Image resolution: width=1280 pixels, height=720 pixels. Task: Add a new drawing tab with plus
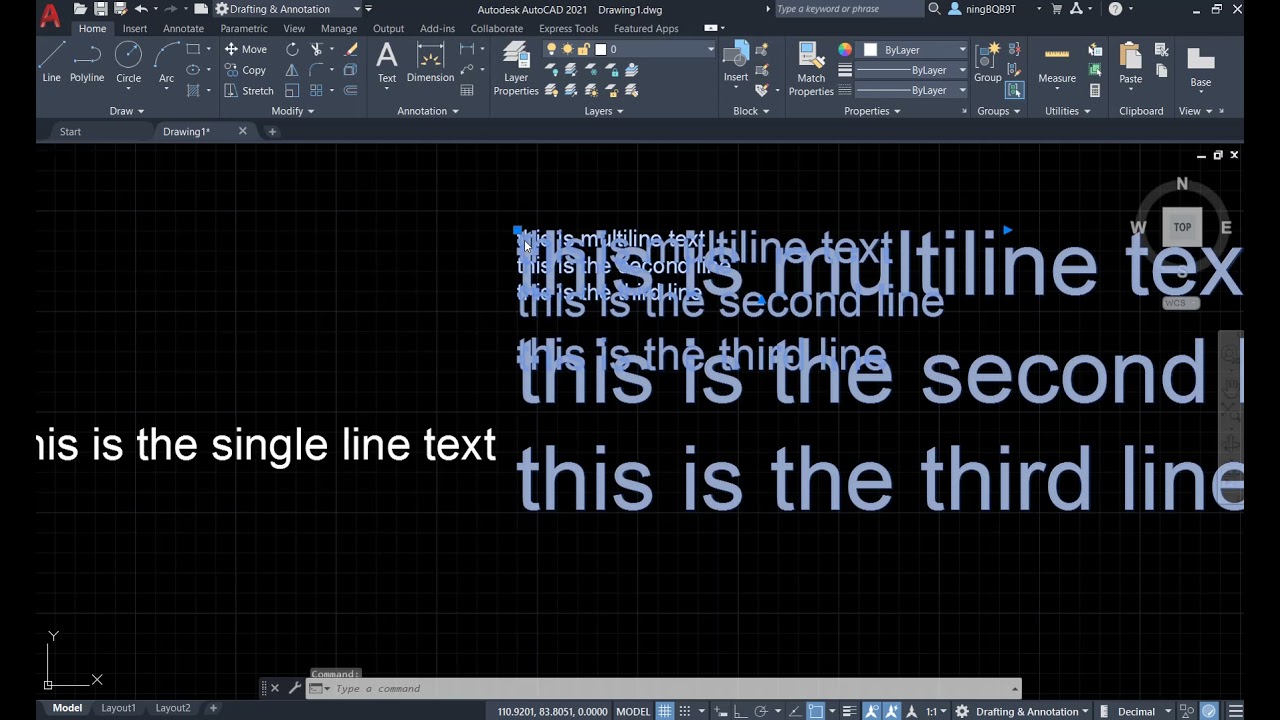pyautogui.click(x=272, y=131)
